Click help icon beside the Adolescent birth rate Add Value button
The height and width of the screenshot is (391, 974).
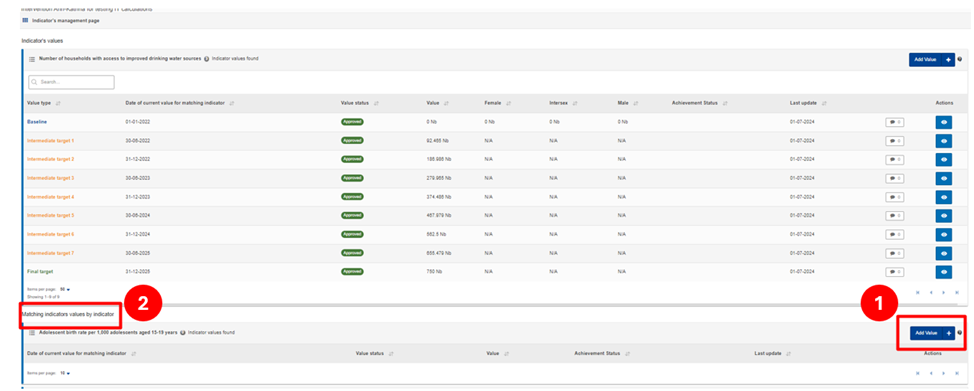tap(960, 333)
